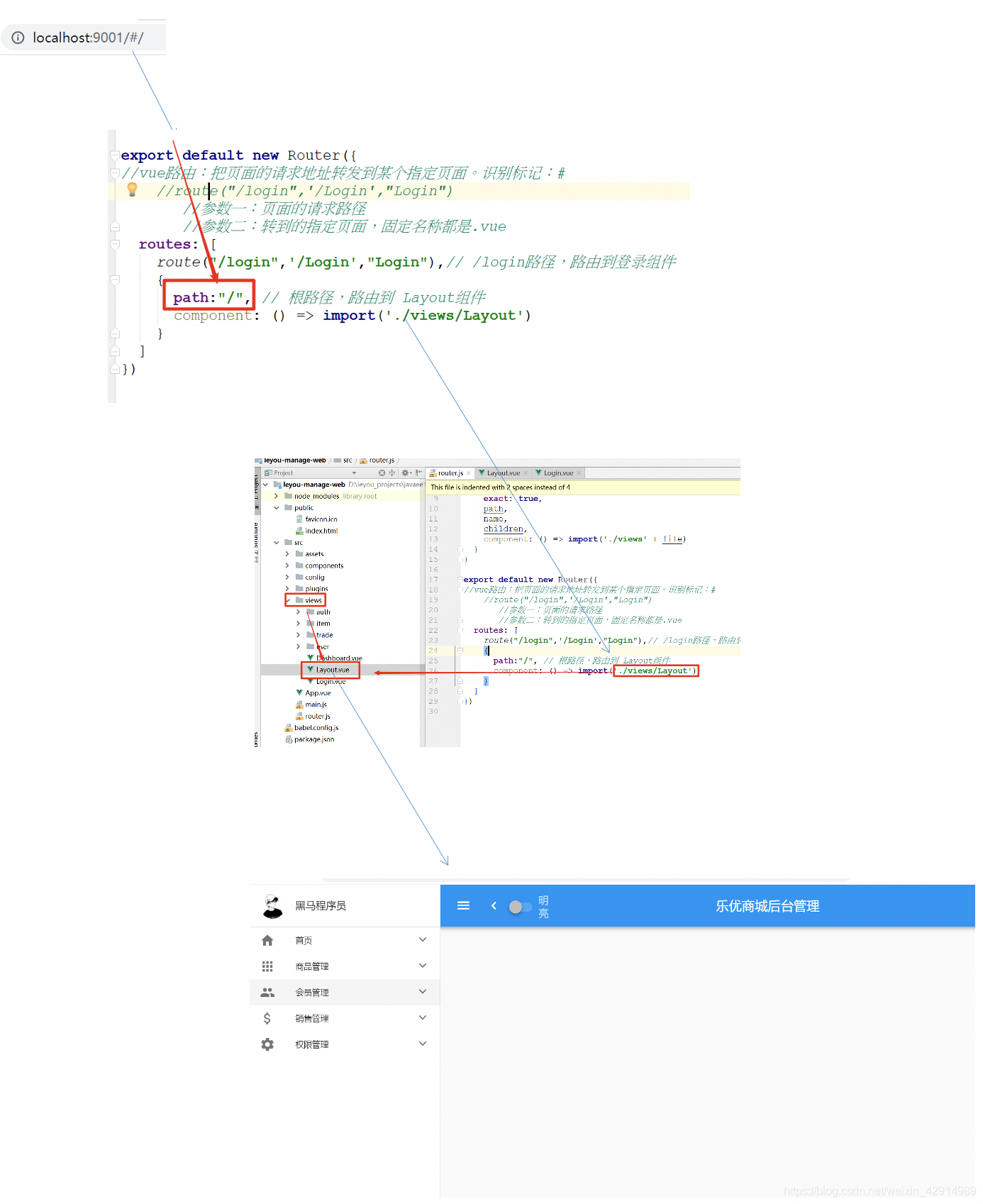Viewport: 983px width, 1204px height.
Task: Click the hide-panel icon in Project toolbar
Action: click(x=419, y=473)
